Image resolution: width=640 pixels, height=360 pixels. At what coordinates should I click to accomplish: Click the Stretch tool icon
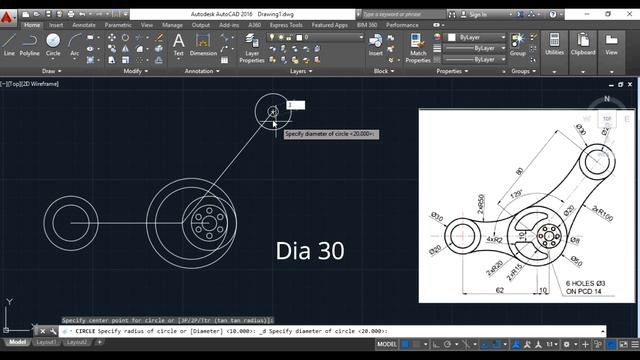111,60
